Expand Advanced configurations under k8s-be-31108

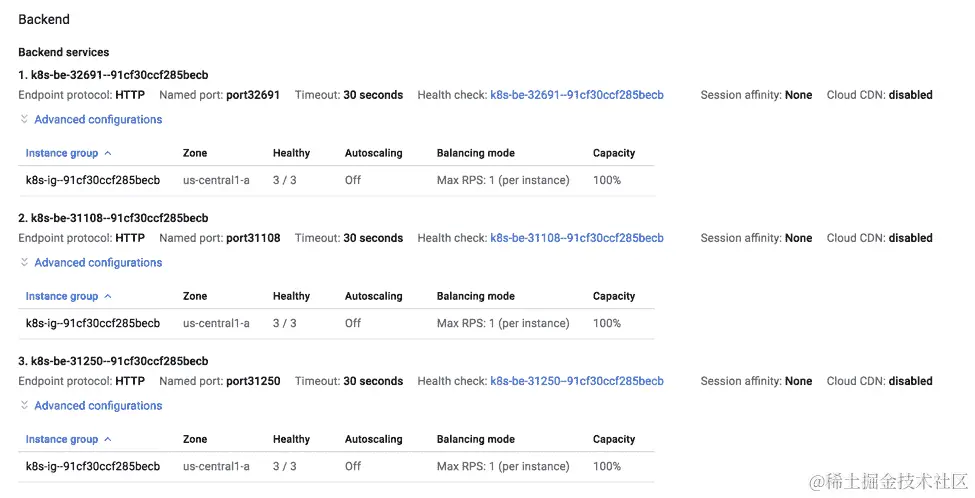98,262
